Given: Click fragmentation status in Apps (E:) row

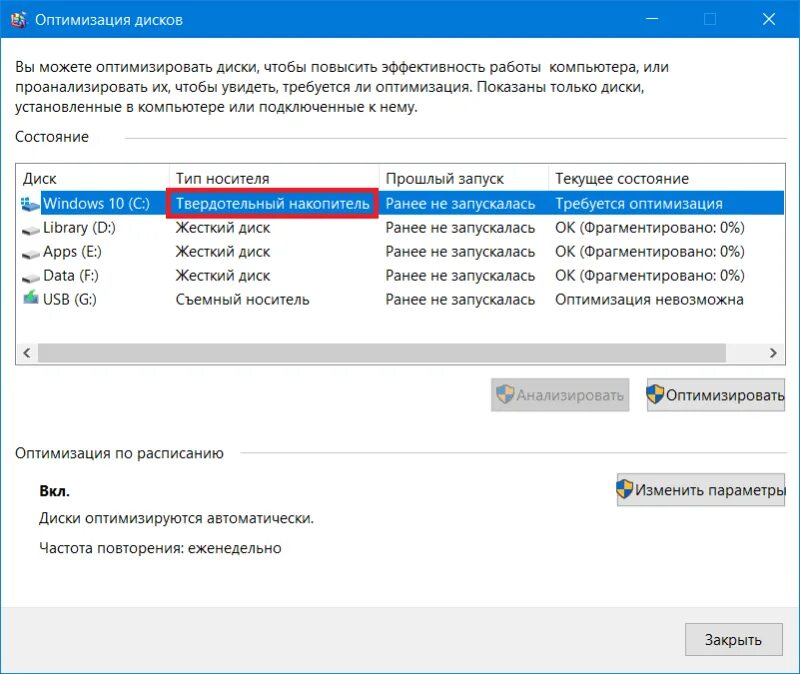Looking at the screenshot, I should coord(650,252).
